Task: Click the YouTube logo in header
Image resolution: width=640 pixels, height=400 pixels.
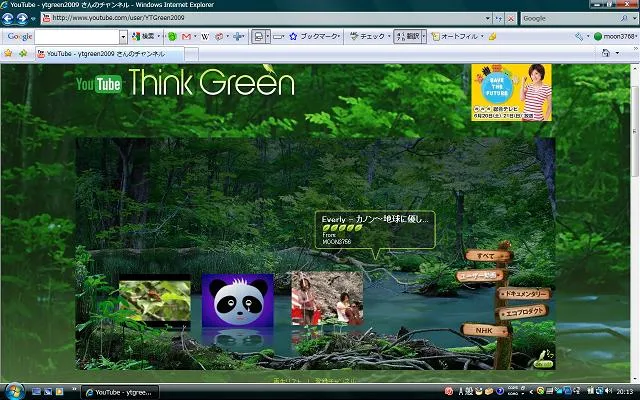Action: [x=99, y=84]
